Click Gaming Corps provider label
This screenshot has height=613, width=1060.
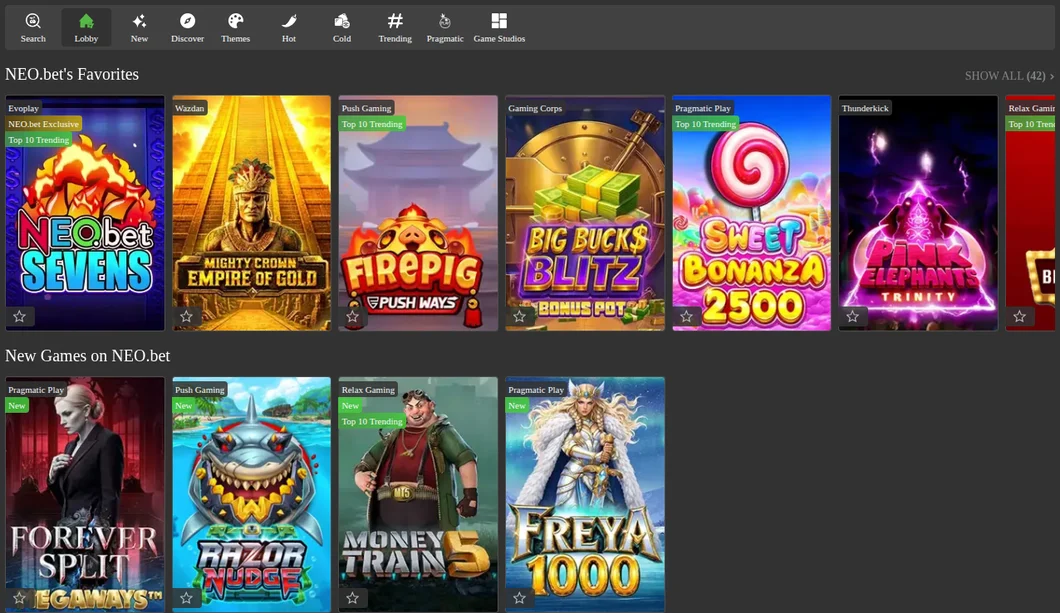(x=535, y=108)
